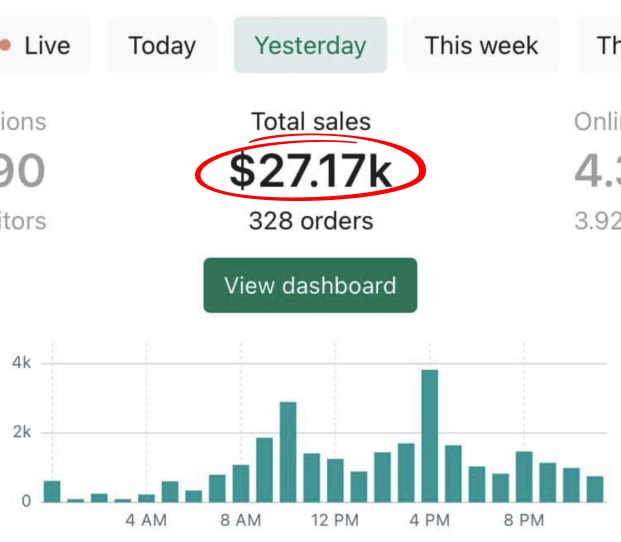The height and width of the screenshot is (542, 621).
Task: Click the Total sales heading
Action: 310,123
